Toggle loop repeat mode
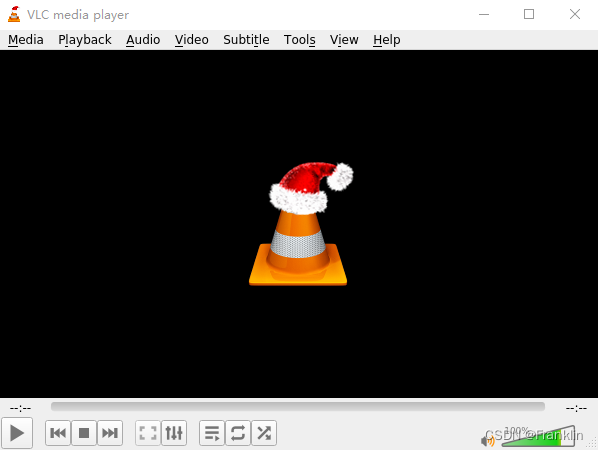598x450 pixels. [x=238, y=433]
